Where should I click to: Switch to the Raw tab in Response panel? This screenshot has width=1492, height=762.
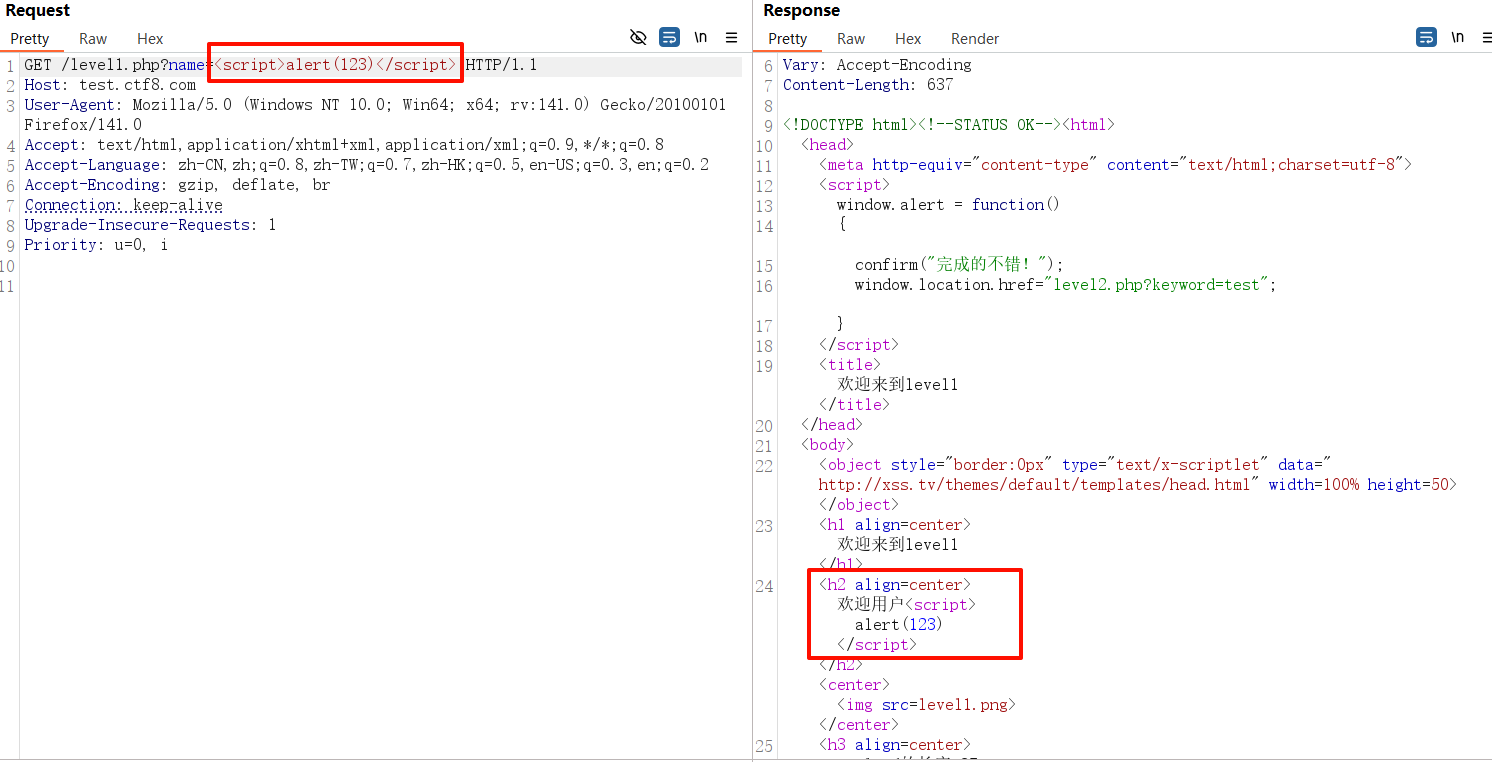pos(851,39)
